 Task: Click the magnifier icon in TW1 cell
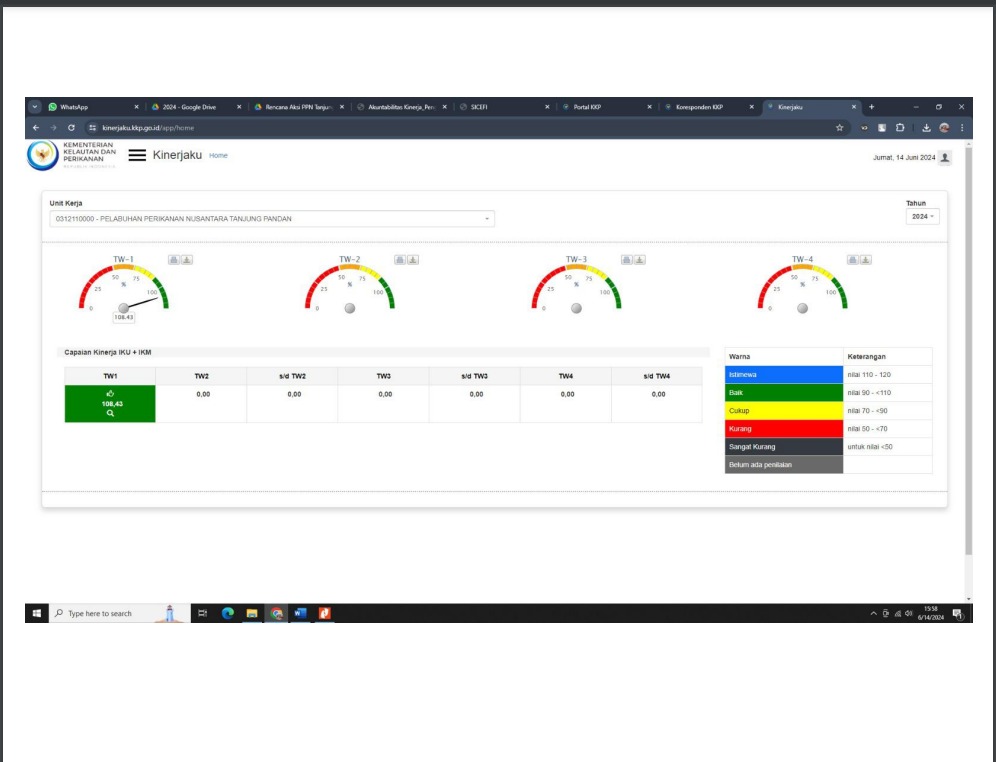coord(111,413)
